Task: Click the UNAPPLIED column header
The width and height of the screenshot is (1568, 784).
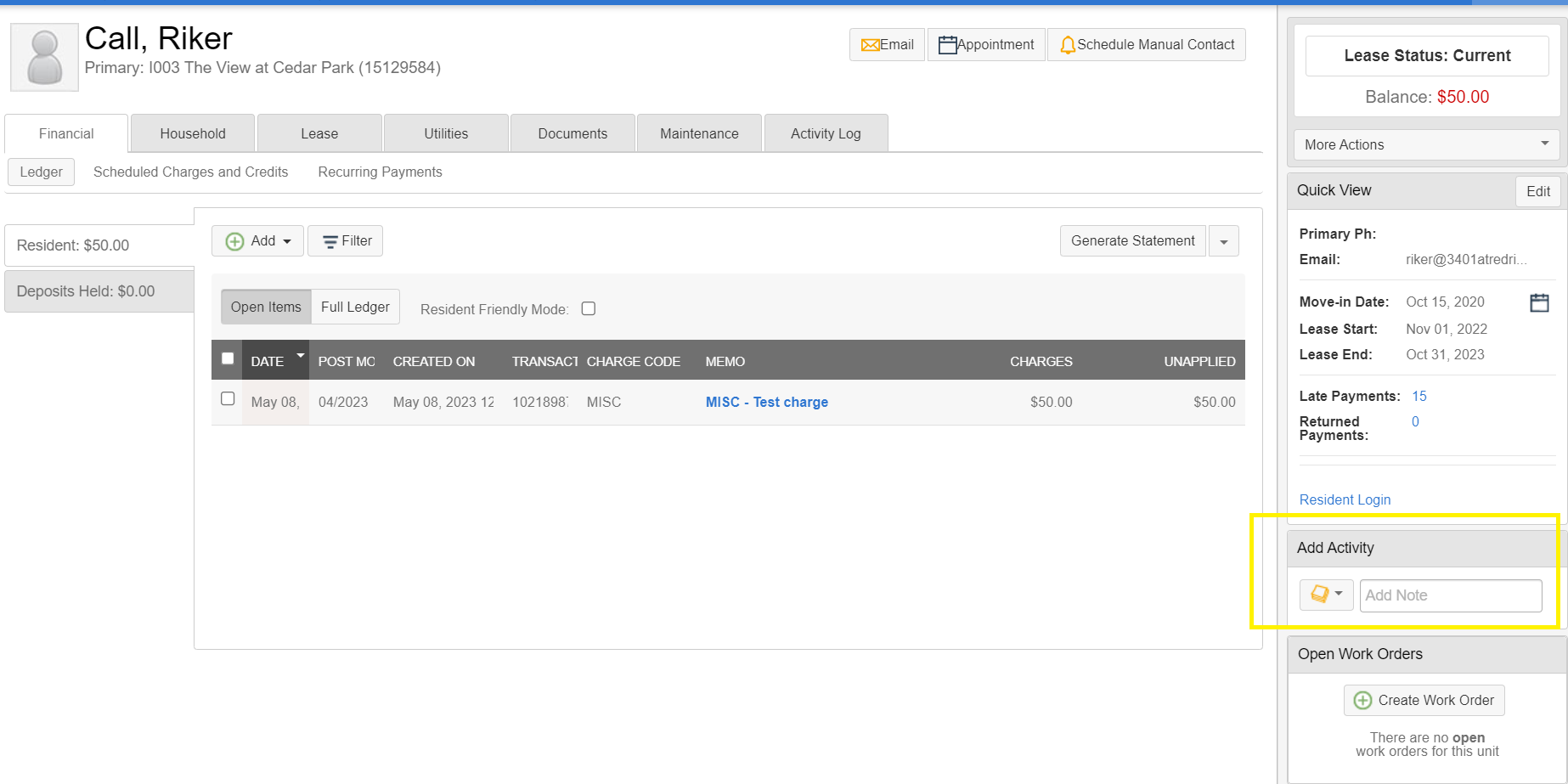Action: coord(1199,362)
